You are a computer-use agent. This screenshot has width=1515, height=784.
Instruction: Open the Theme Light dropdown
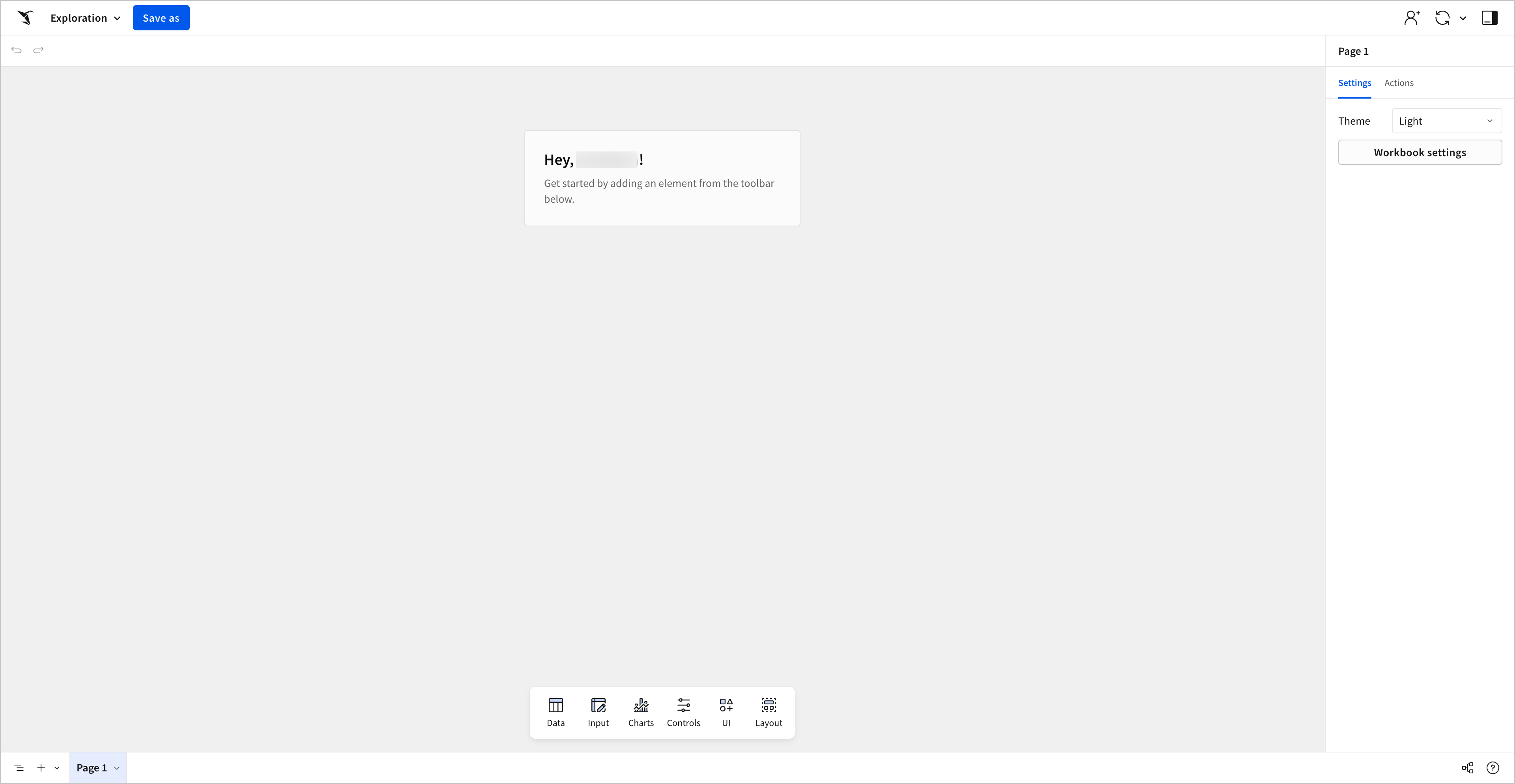(x=1446, y=121)
